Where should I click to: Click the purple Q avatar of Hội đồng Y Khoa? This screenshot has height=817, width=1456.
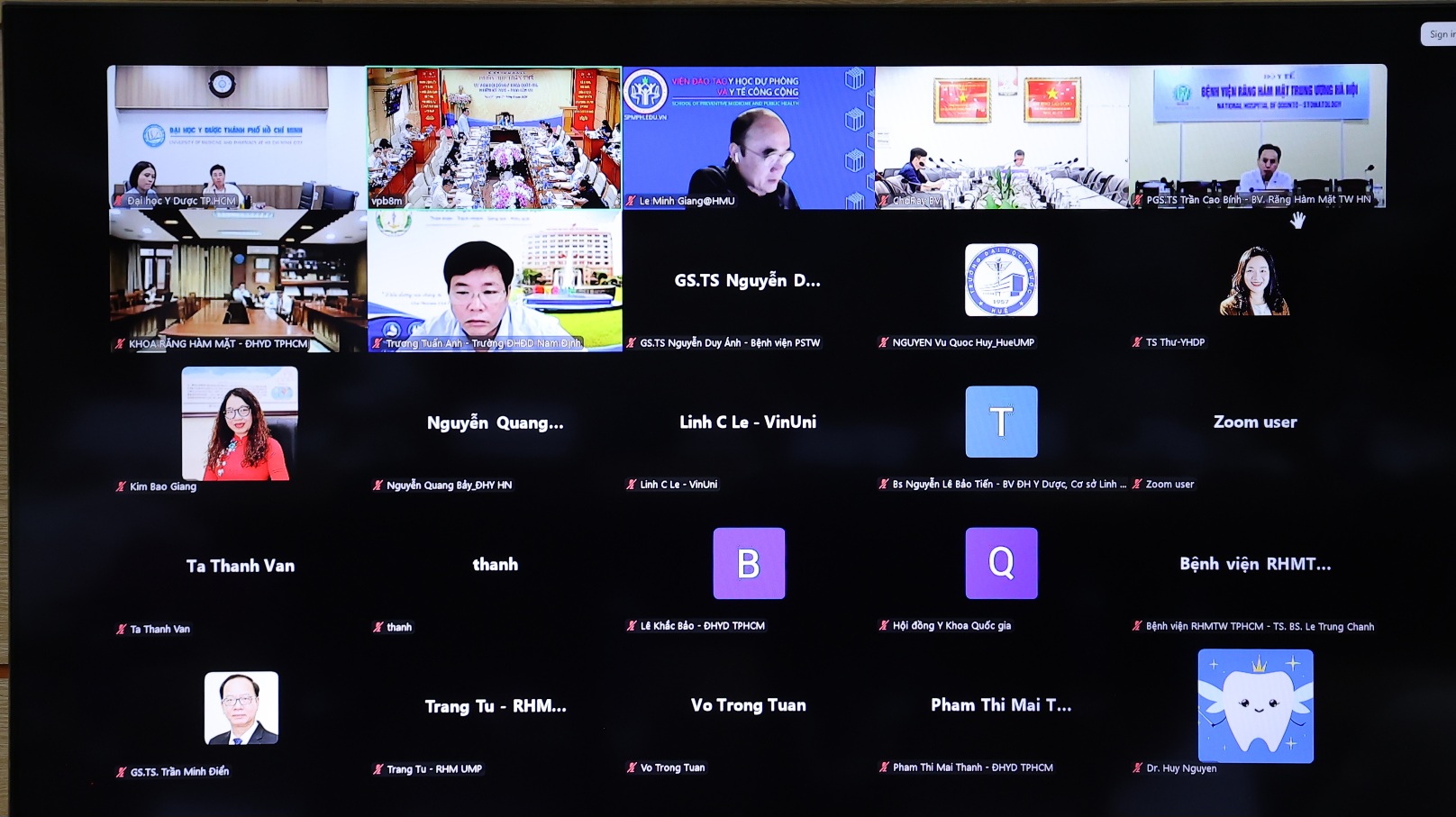1001,563
